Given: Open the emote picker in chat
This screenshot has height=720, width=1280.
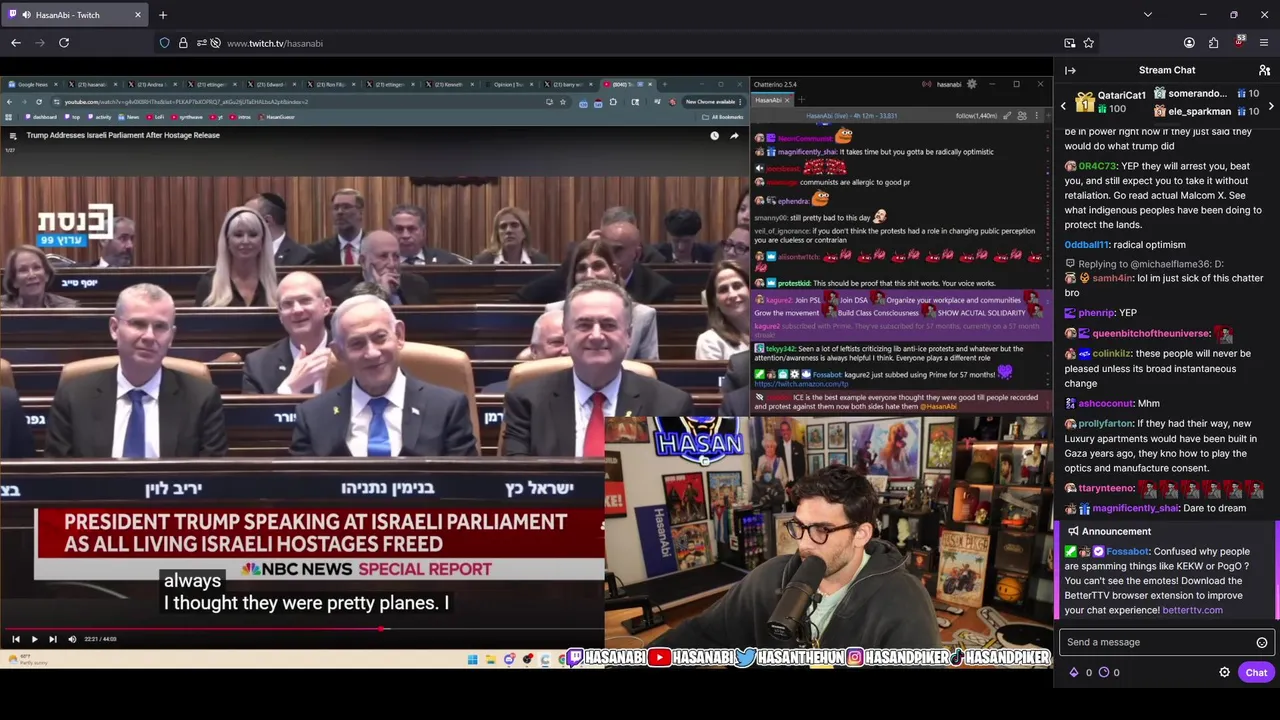Looking at the screenshot, I should tap(1262, 642).
